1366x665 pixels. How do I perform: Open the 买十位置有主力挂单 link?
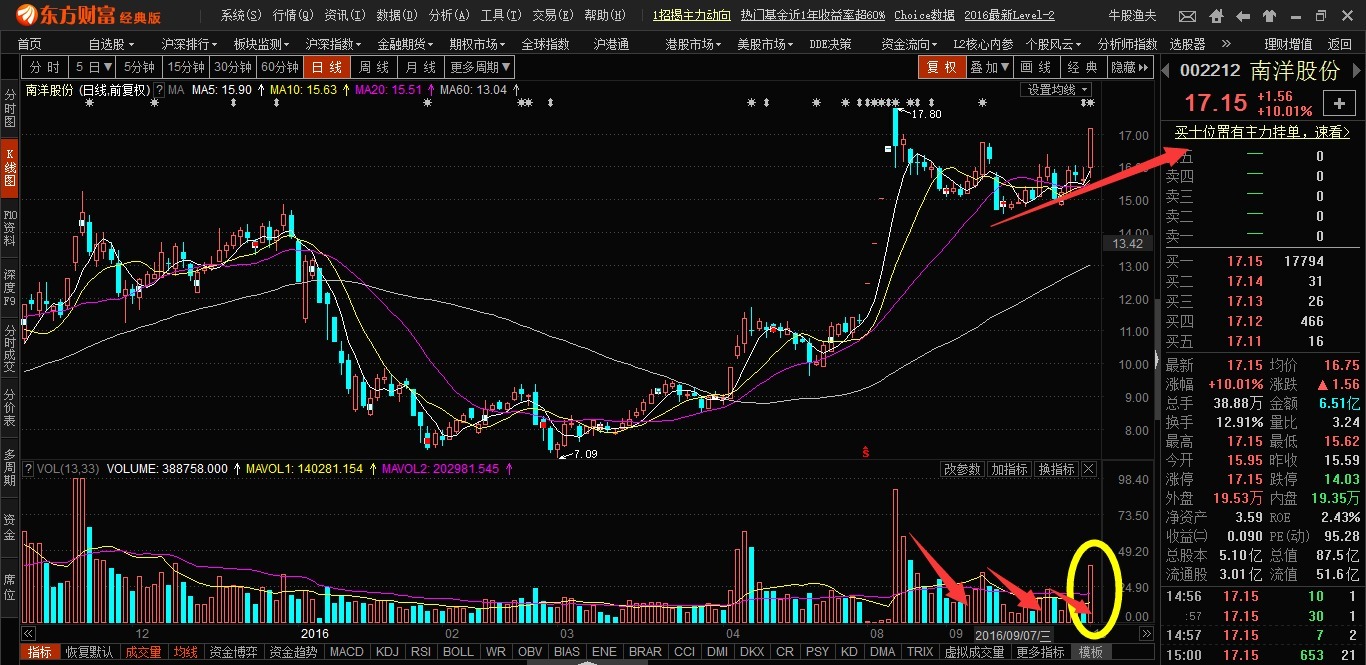click(x=1261, y=132)
